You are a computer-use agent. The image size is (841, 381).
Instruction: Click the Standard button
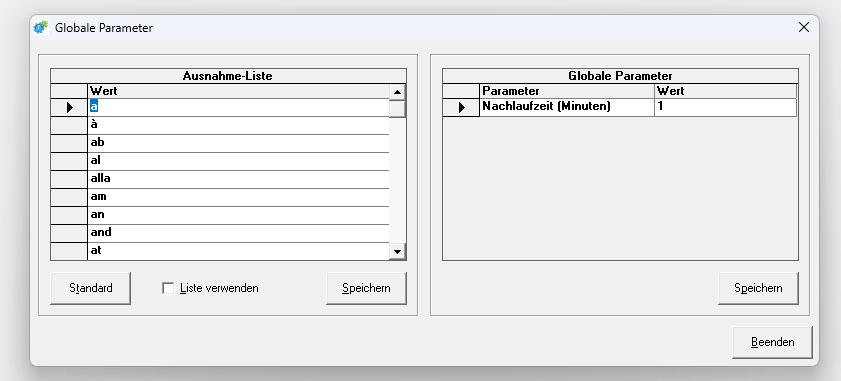pos(91,288)
